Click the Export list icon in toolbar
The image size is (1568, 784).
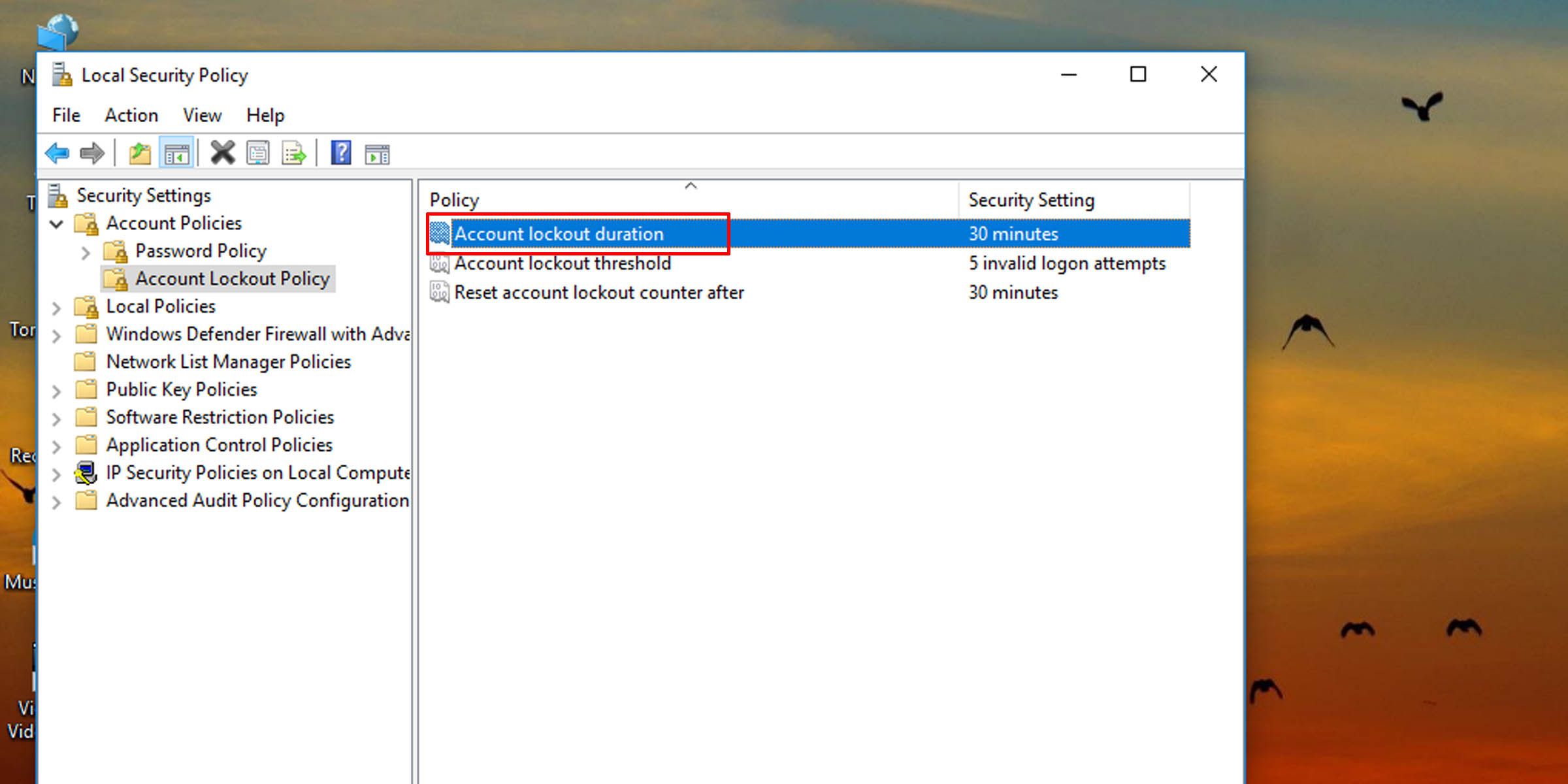pos(296,153)
